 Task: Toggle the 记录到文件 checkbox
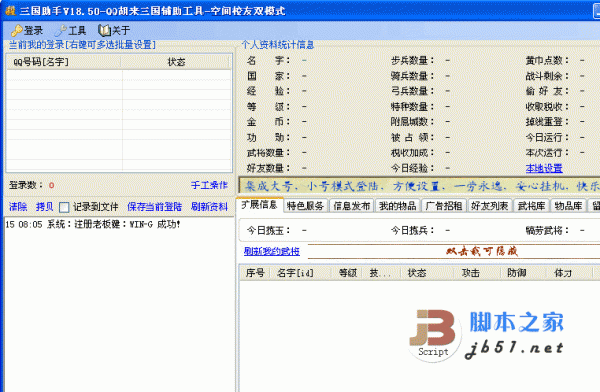[64, 207]
